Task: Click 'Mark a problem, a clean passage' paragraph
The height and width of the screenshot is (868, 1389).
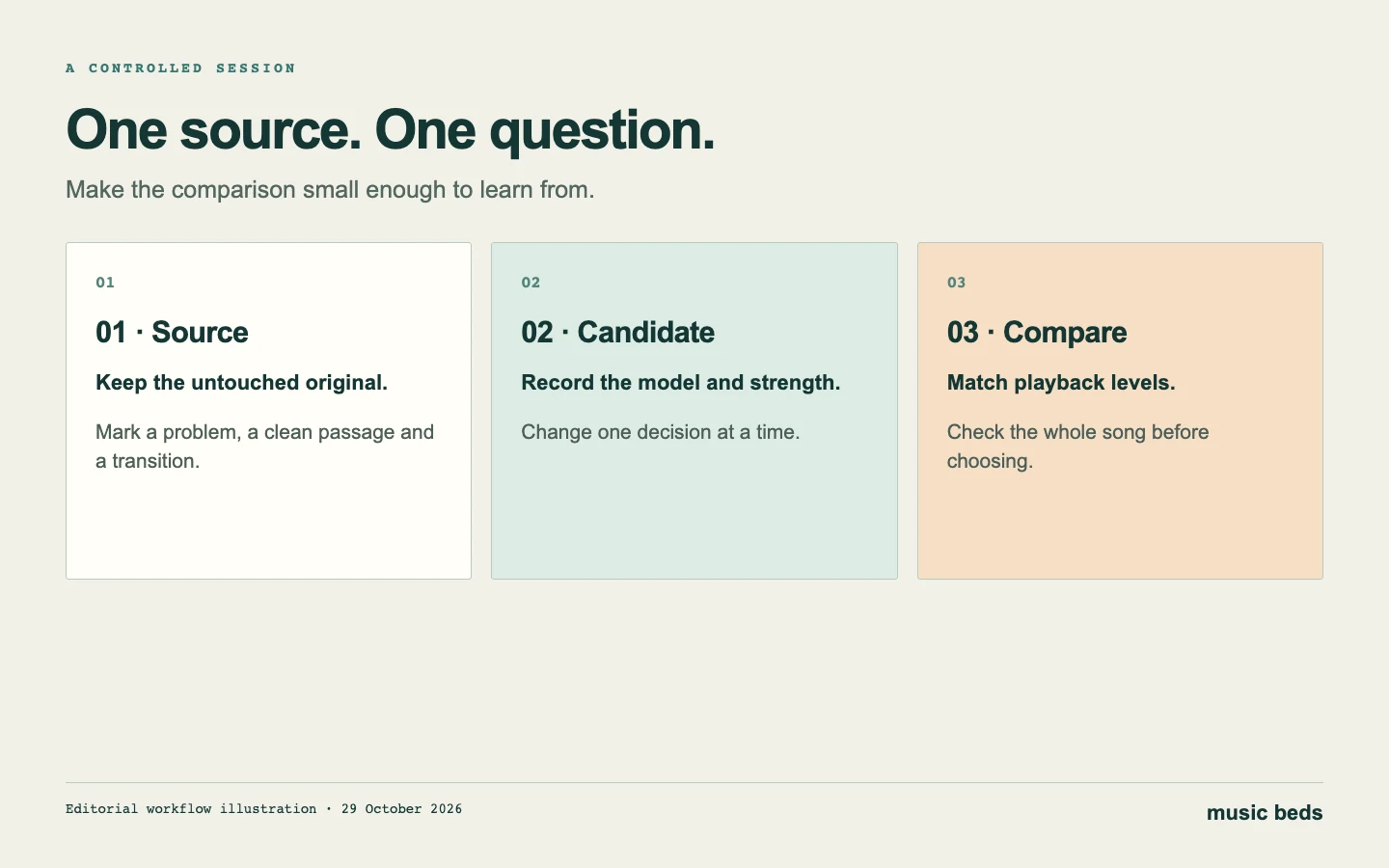Action: click(x=265, y=447)
